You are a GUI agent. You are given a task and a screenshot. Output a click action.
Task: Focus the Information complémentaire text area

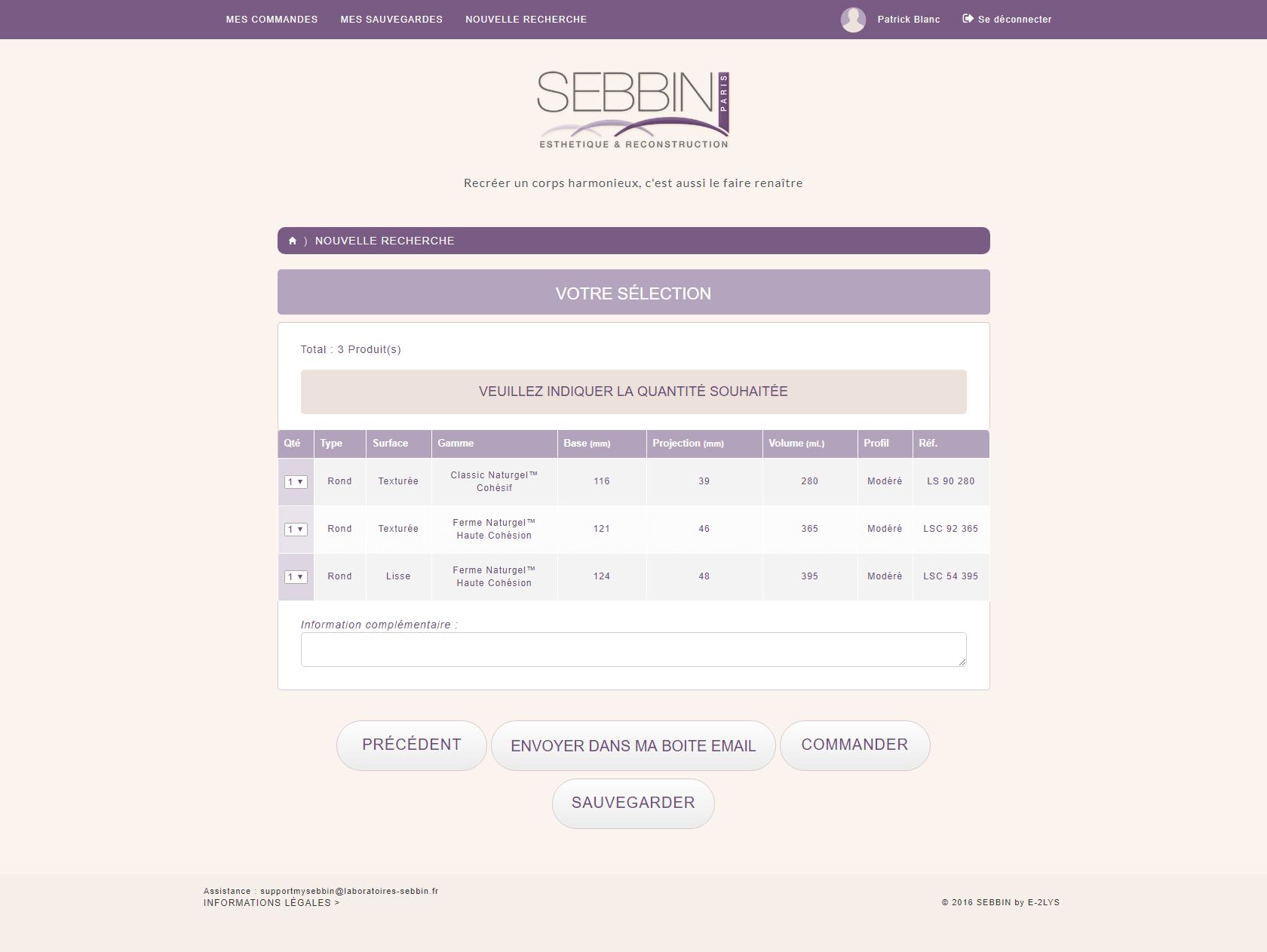click(x=633, y=650)
